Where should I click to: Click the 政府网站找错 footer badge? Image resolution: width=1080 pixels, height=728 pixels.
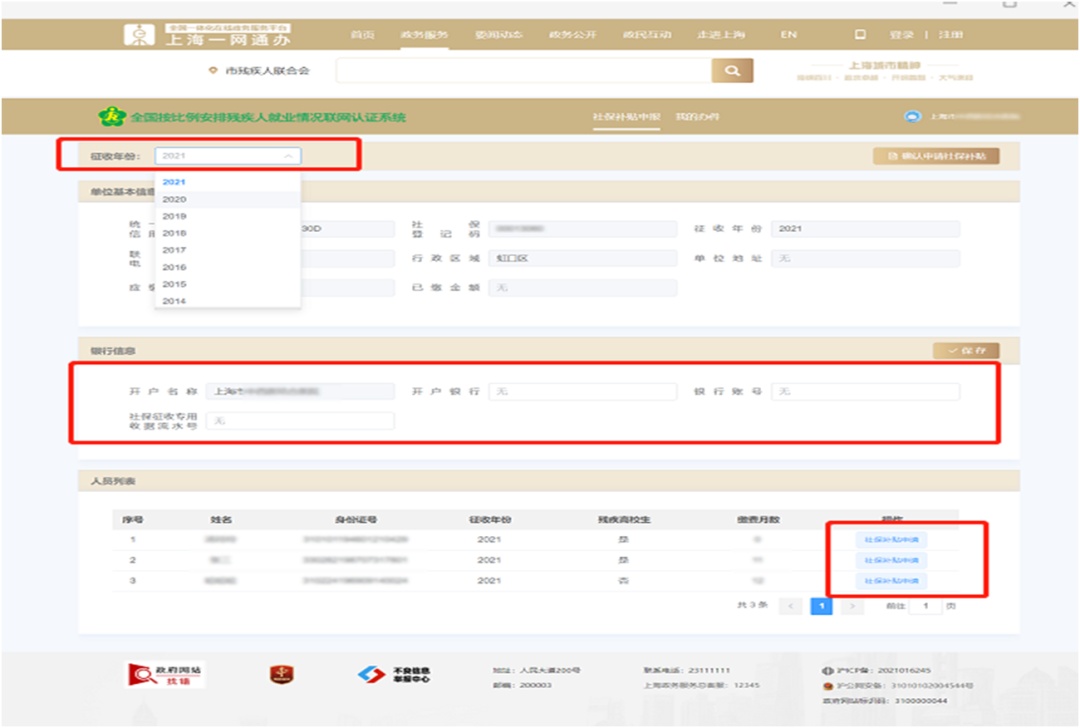click(165, 675)
